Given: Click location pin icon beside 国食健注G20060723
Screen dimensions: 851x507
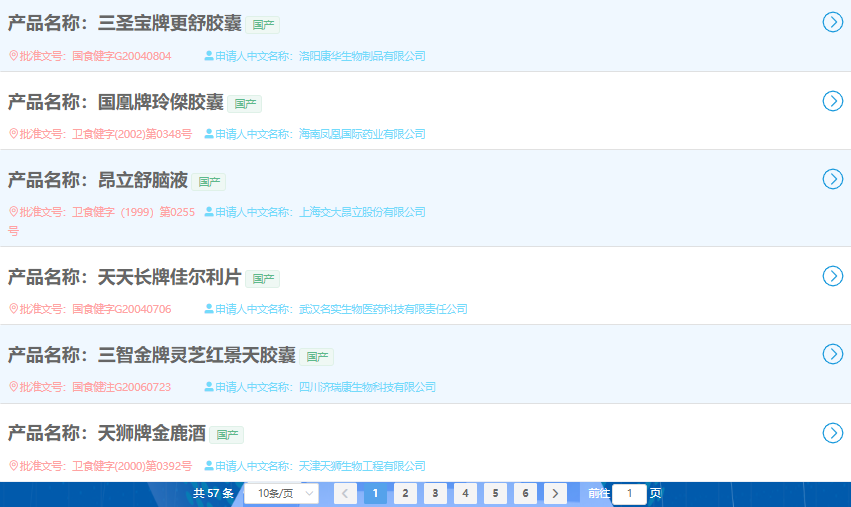Looking at the screenshot, I should [x=14, y=386].
